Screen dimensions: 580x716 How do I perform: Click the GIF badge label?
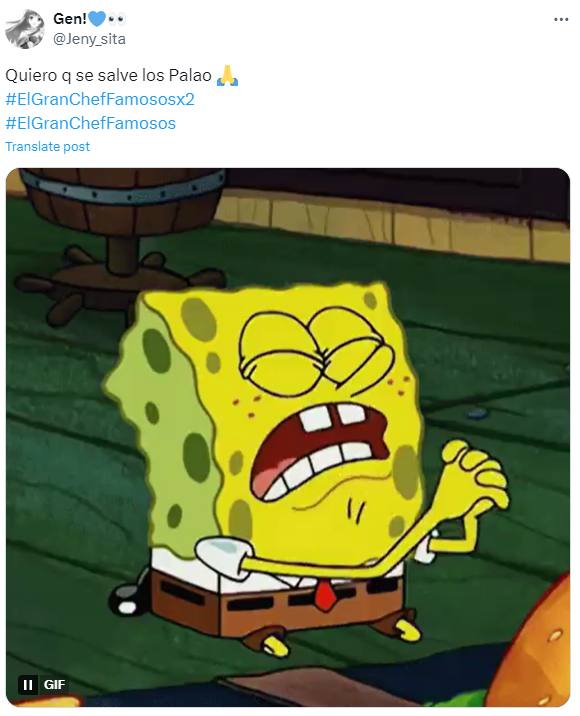[x=54, y=684]
